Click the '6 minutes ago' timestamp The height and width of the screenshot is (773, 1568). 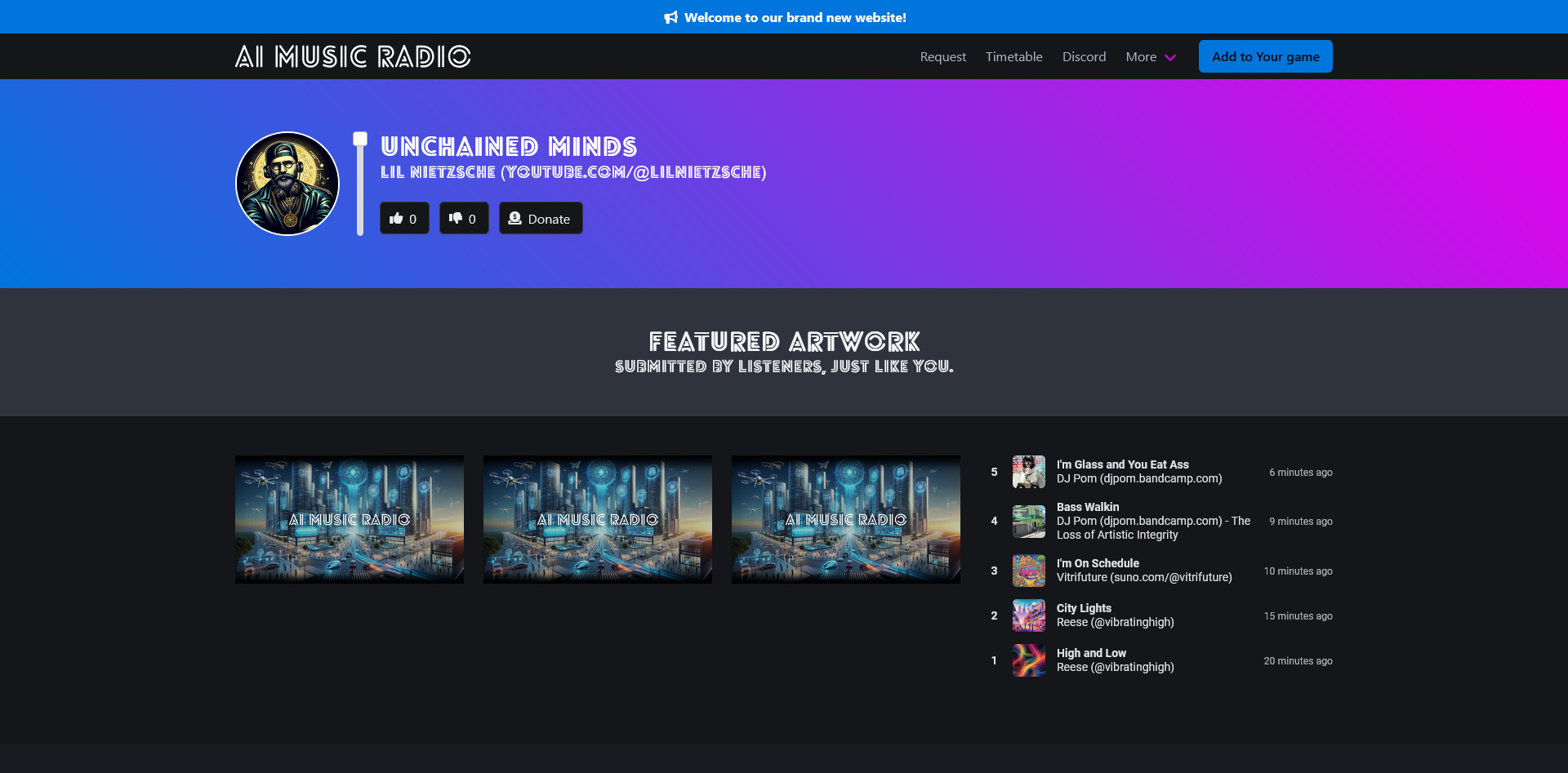[1300, 473]
